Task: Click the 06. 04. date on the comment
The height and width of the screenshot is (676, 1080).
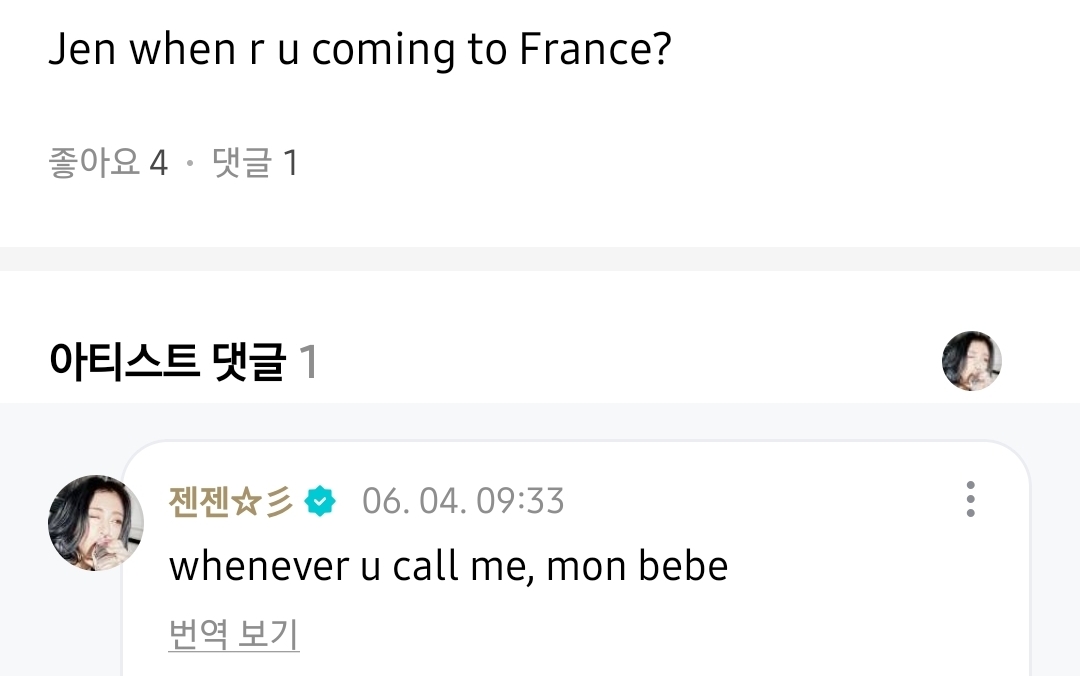Action: tap(414, 500)
